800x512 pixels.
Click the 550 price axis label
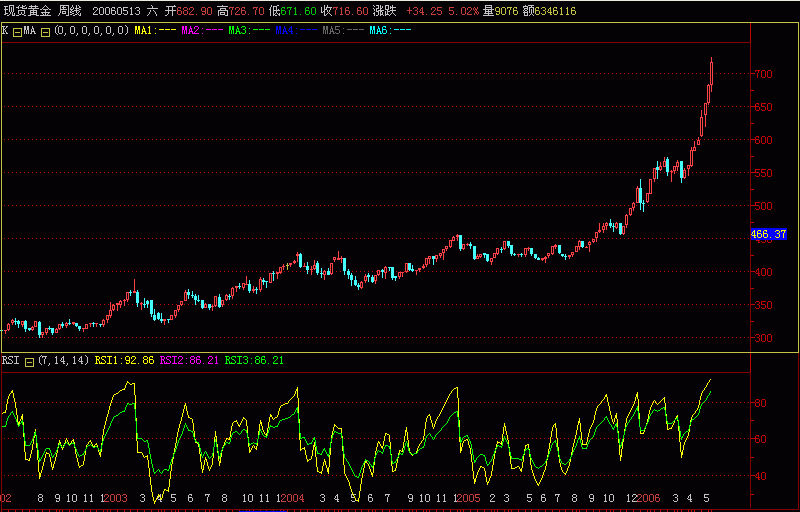click(765, 173)
